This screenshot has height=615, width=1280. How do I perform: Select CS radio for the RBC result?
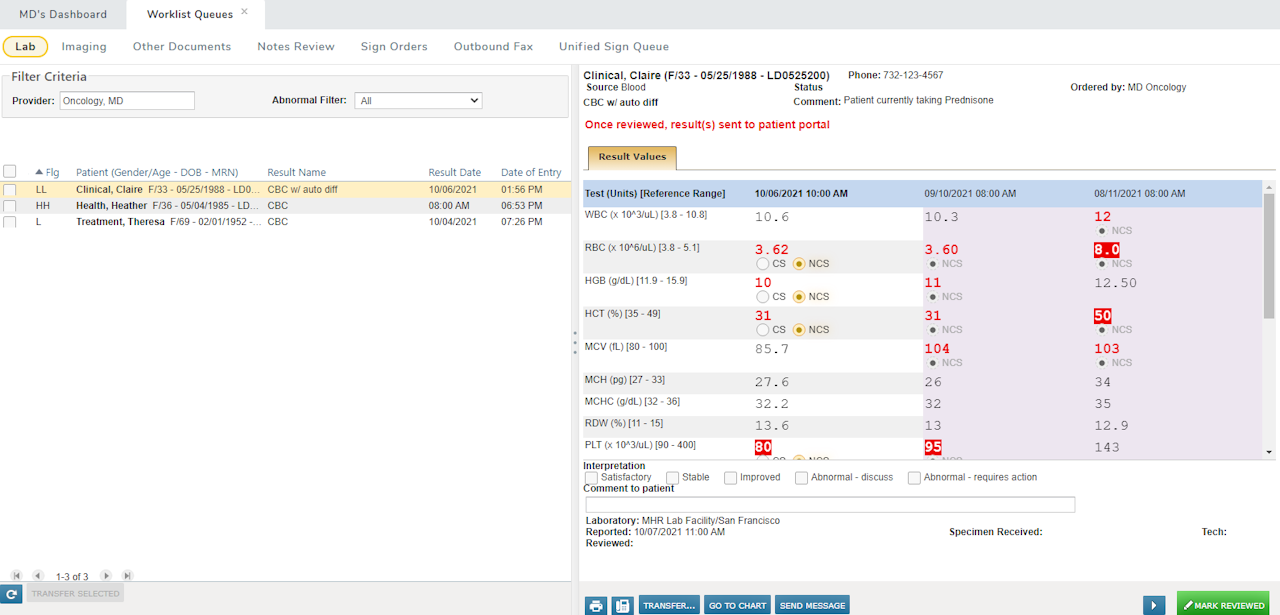[763, 264]
